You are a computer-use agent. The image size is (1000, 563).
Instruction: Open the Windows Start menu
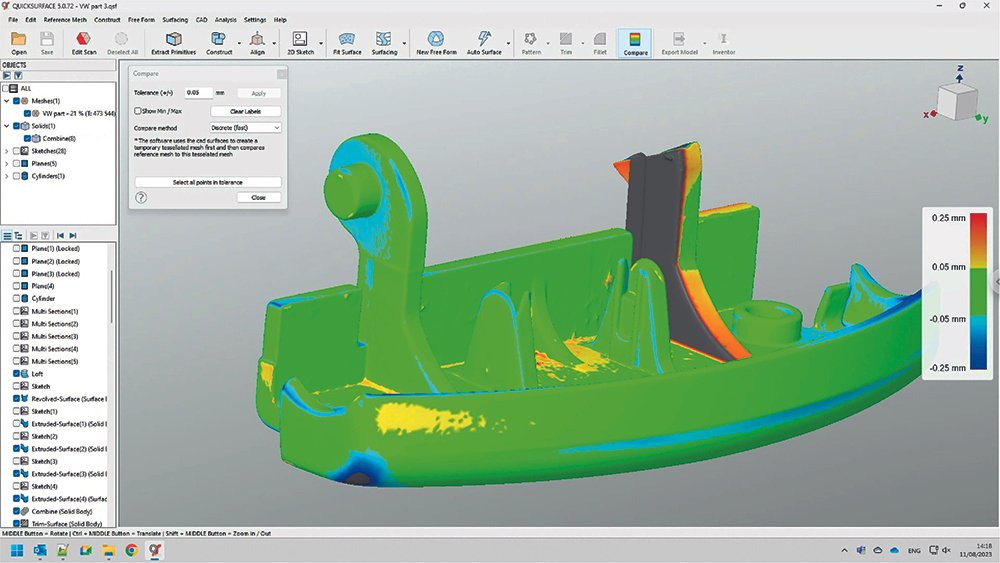(x=17, y=550)
